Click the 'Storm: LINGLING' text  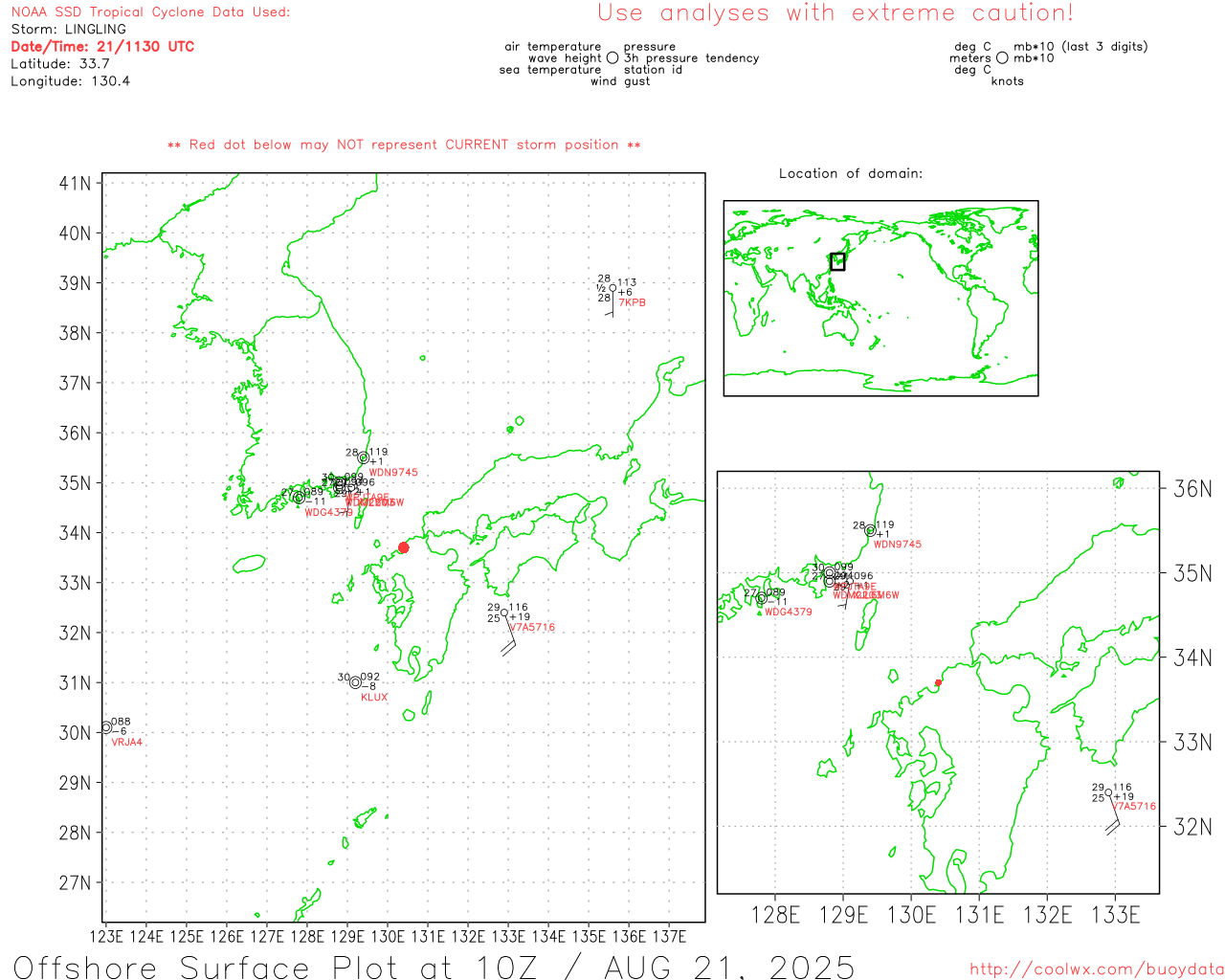68,30
